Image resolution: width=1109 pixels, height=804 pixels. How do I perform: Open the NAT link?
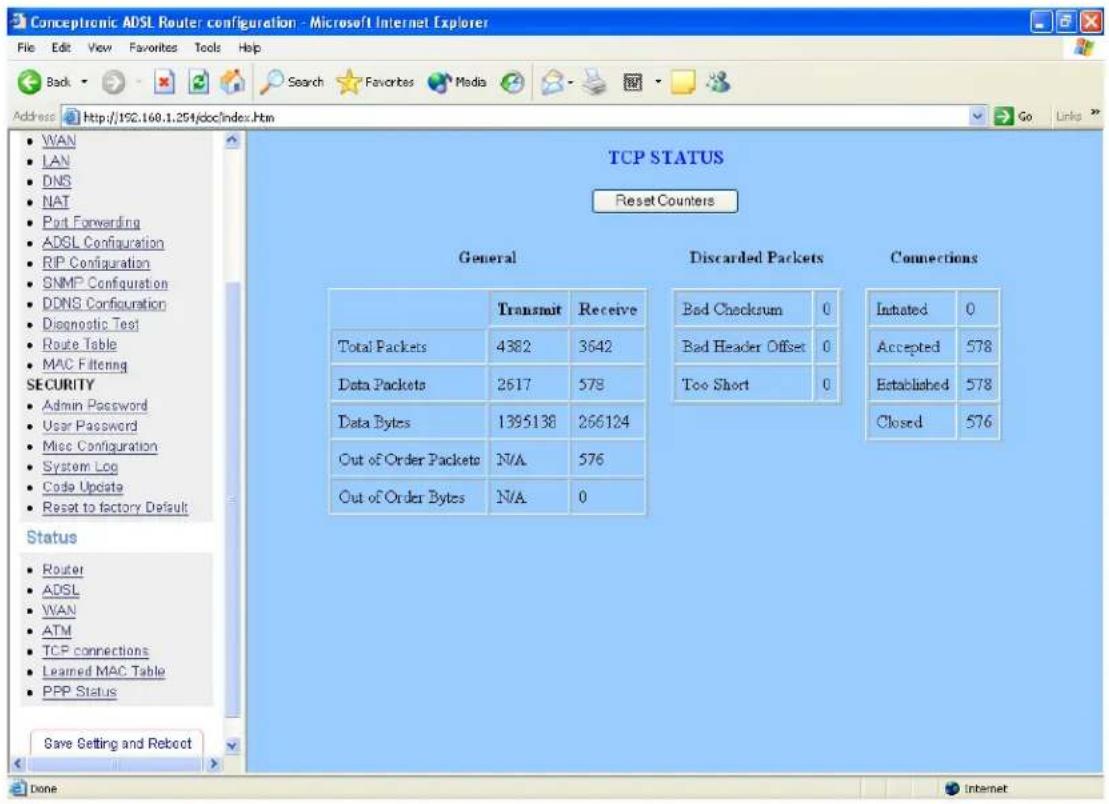[56, 202]
